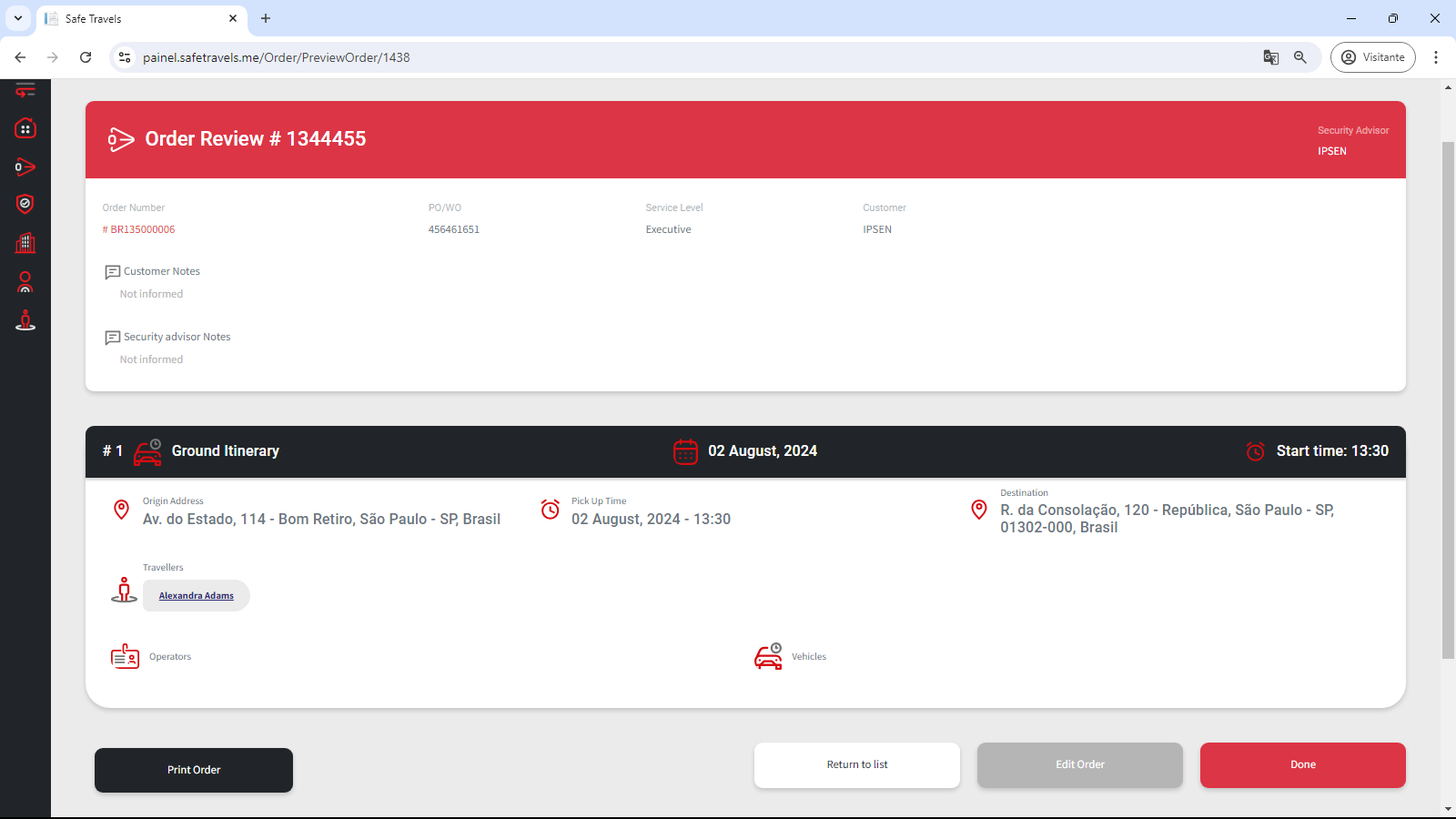Screen dimensions: 1456x819
Task: Click the Return to list button
Action: point(856,765)
